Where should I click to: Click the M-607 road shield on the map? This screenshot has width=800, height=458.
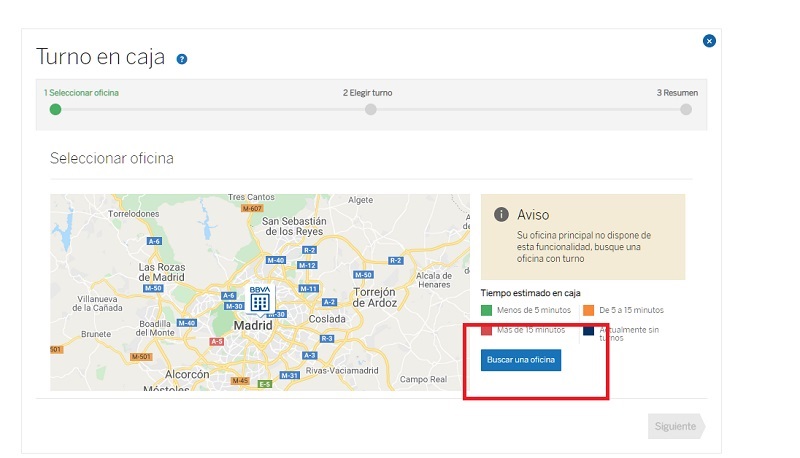[x=252, y=209]
